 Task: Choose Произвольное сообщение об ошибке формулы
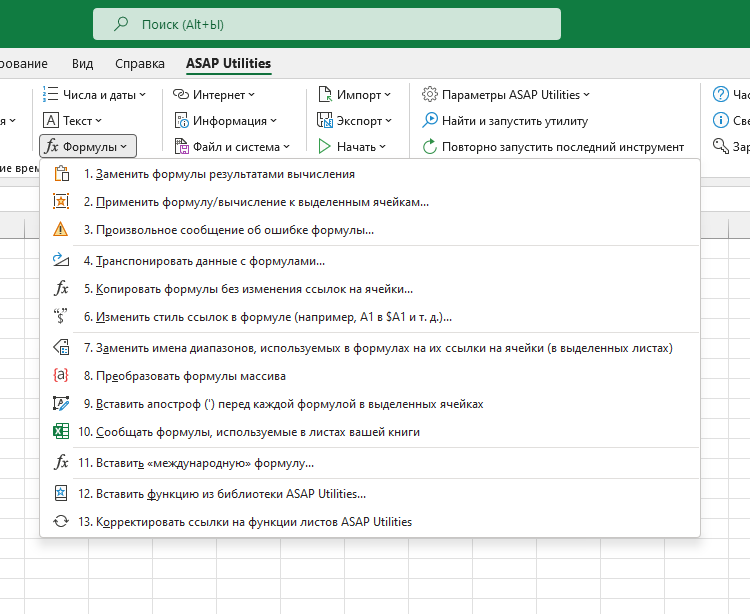click(x=370, y=230)
